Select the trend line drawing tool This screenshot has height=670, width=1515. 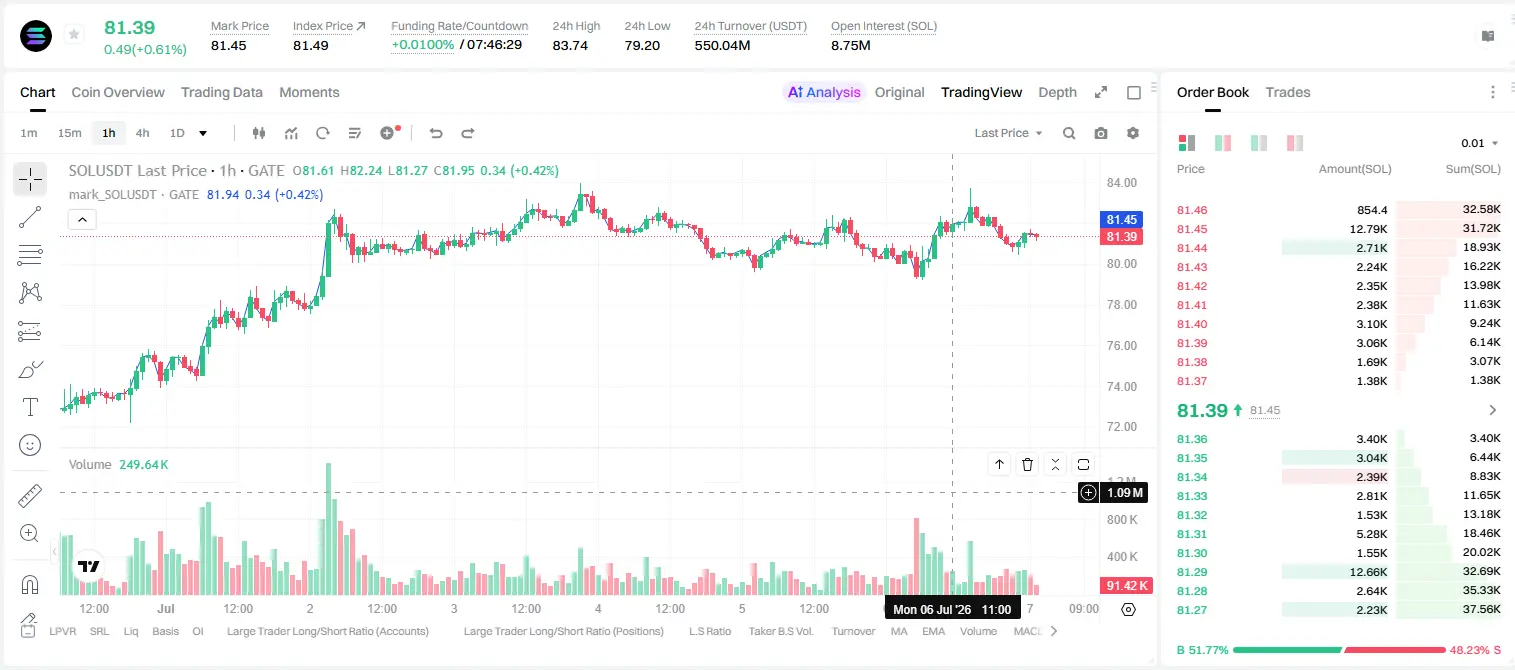click(x=30, y=217)
